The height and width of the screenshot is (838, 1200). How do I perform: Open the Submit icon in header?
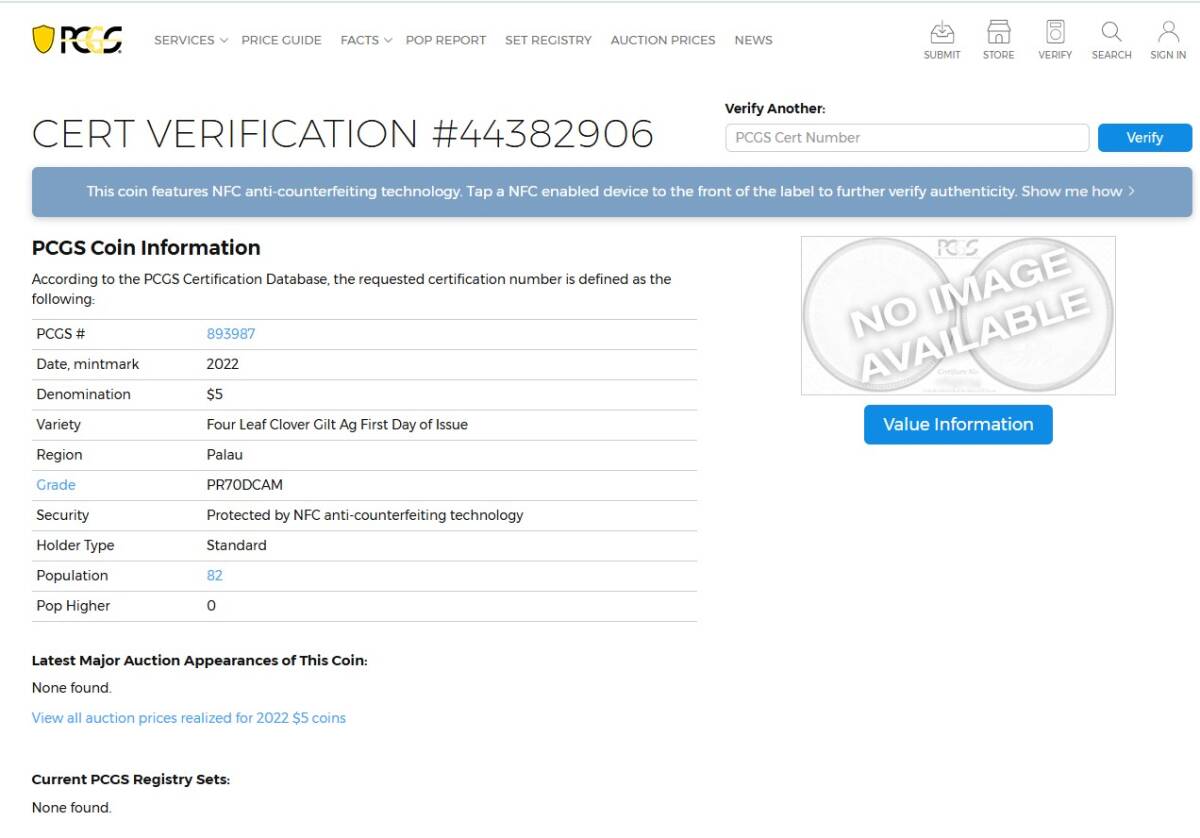tap(941, 40)
